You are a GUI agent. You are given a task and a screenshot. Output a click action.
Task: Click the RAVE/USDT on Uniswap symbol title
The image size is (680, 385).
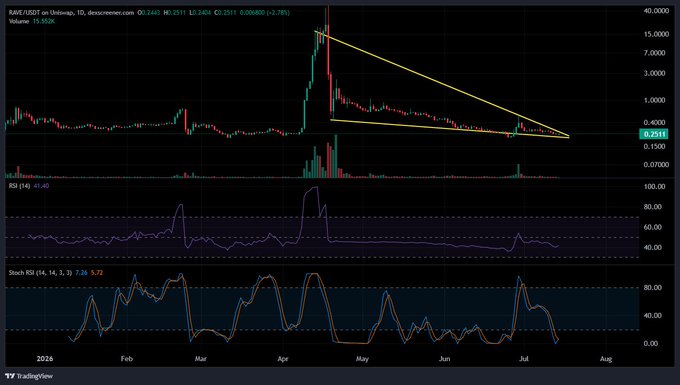pos(42,13)
